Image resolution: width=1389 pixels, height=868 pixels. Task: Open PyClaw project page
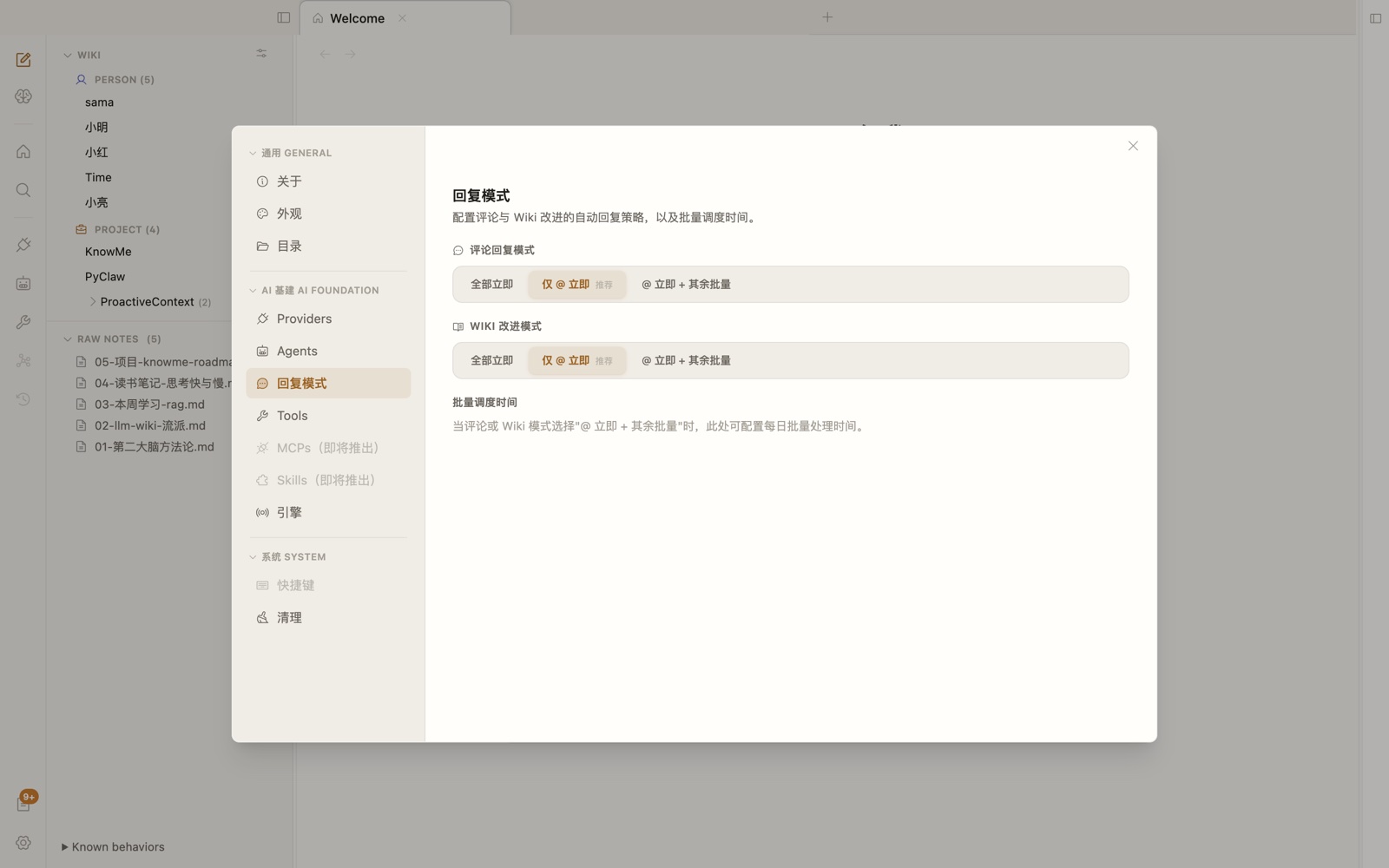[x=105, y=277]
